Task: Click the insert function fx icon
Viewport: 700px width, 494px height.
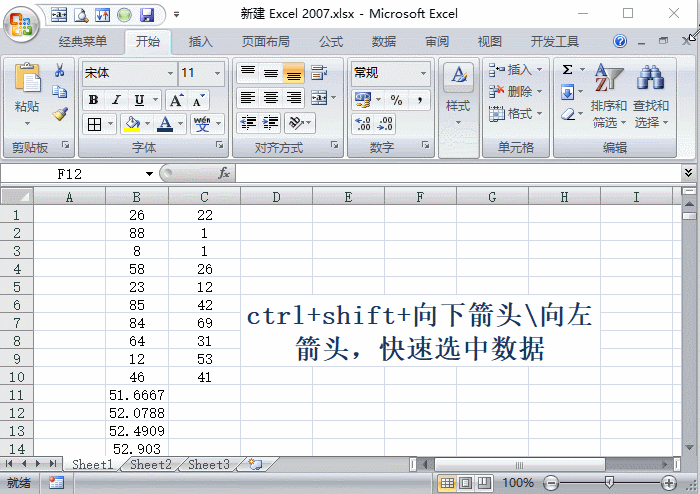Action: click(224, 173)
